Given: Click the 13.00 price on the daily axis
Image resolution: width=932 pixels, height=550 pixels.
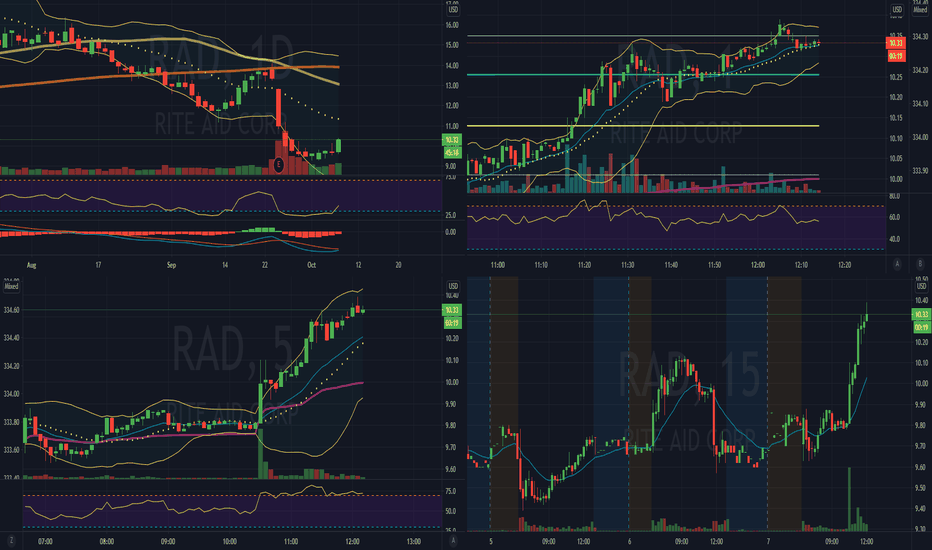Looking at the screenshot, I should (452, 86).
